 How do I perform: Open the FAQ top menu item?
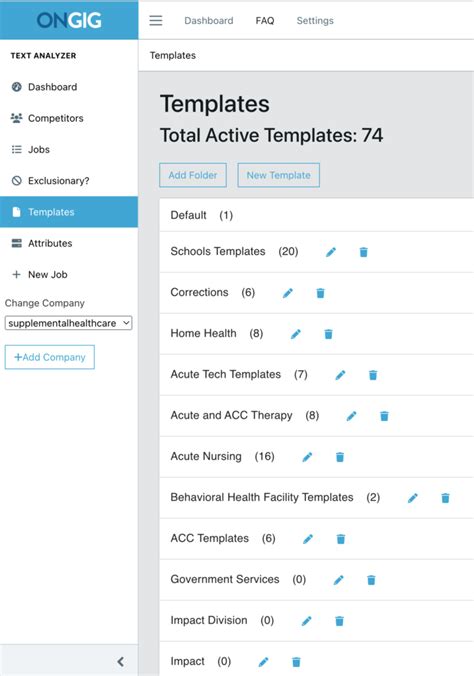[x=265, y=21]
